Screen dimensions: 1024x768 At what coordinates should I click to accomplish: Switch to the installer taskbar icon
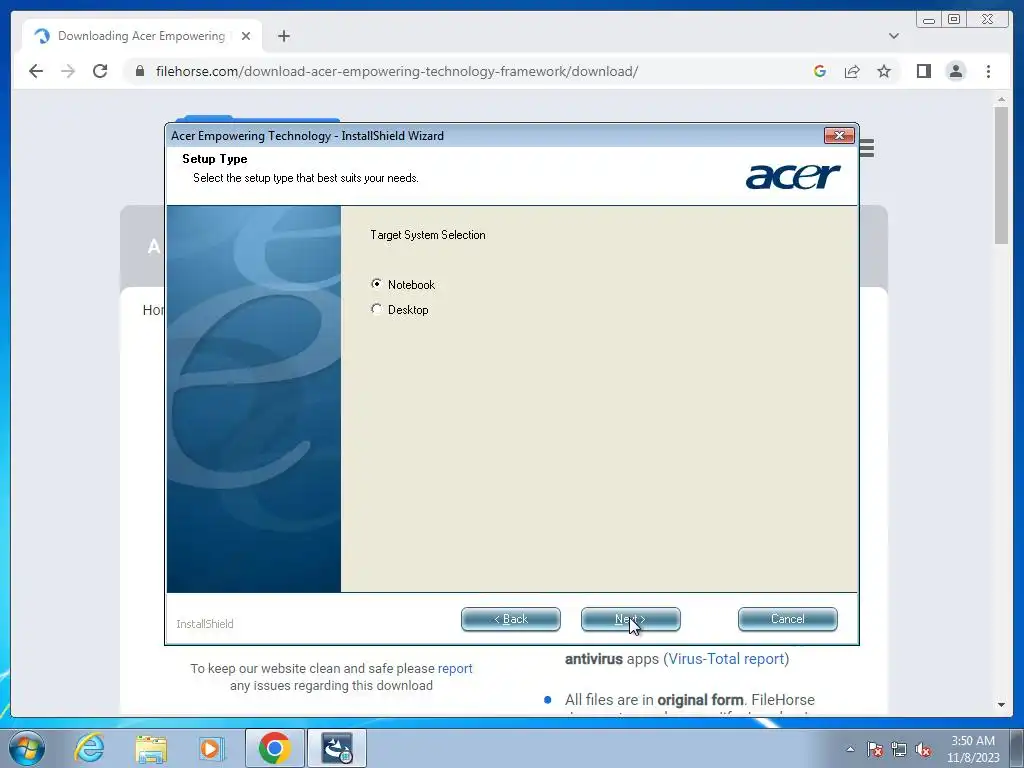point(337,748)
